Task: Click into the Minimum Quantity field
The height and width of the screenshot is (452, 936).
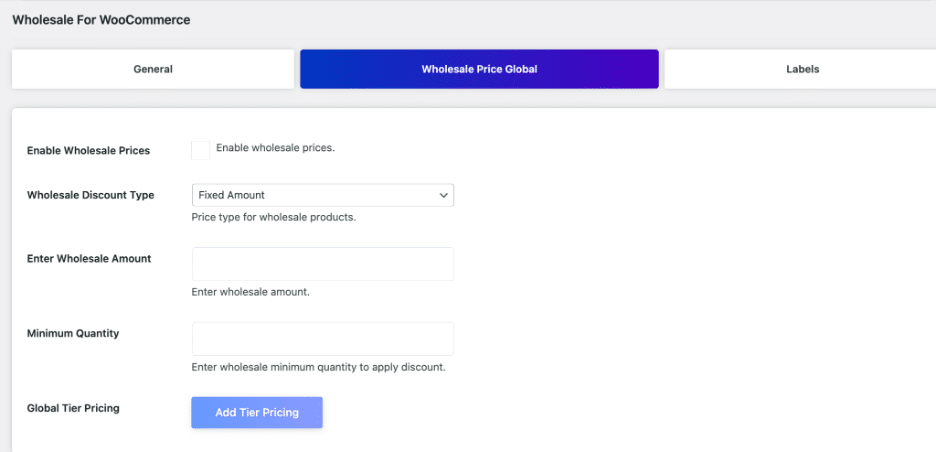Action: tap(323, 339)
